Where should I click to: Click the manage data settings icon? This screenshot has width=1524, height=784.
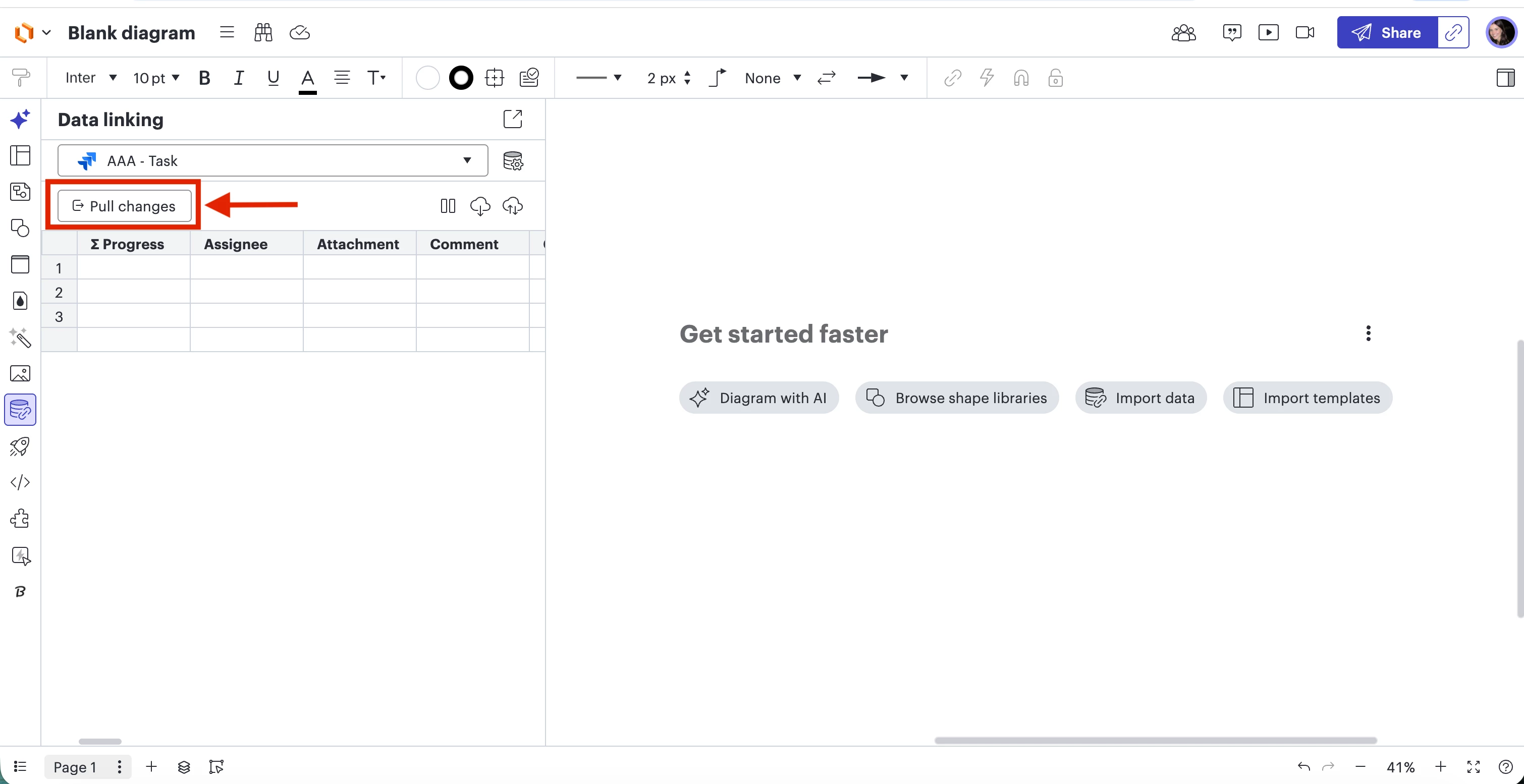coord(512,161)
